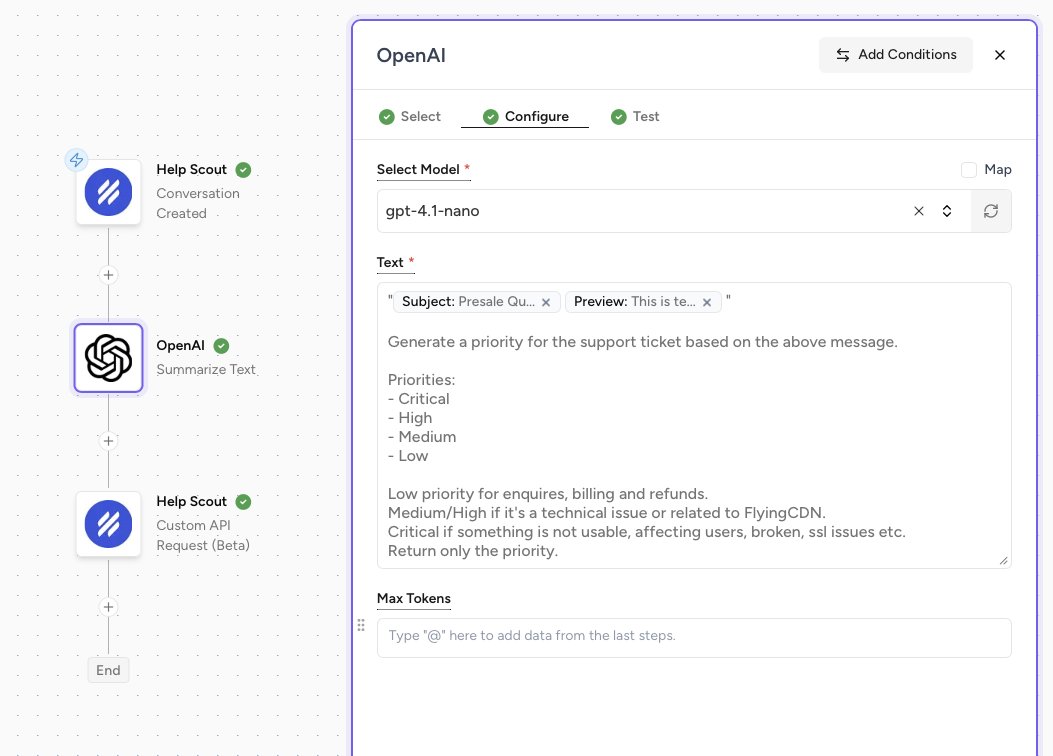Switch to the Select tab
Image resolution: width=1053 pixels, height=756 pixels.
(410, 117)
